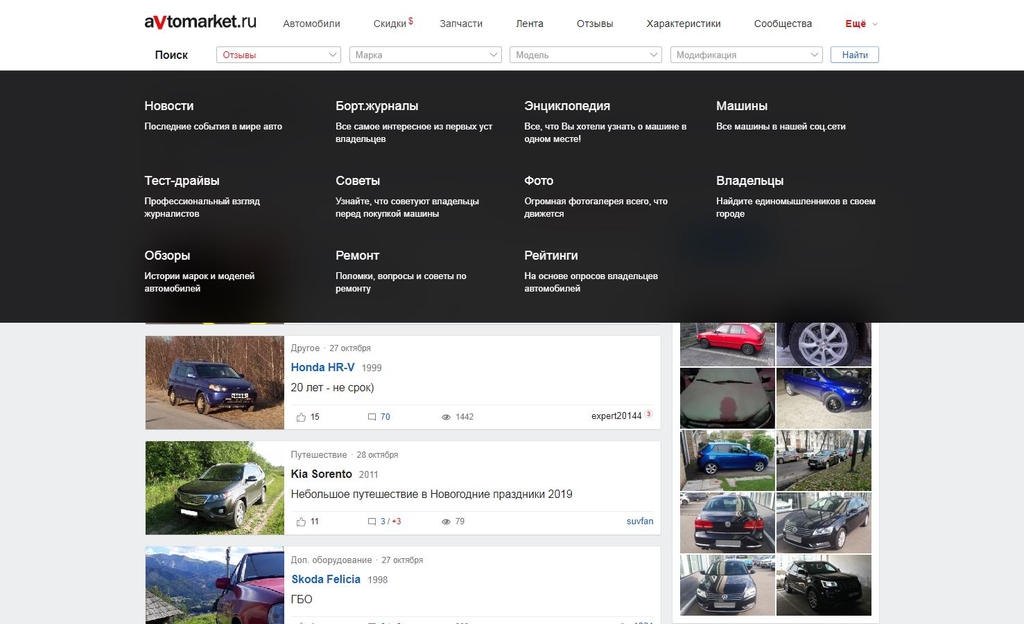Open comments icon on the Kia Sorento post
Screen dimensions: 1024x624
point(372,522)
